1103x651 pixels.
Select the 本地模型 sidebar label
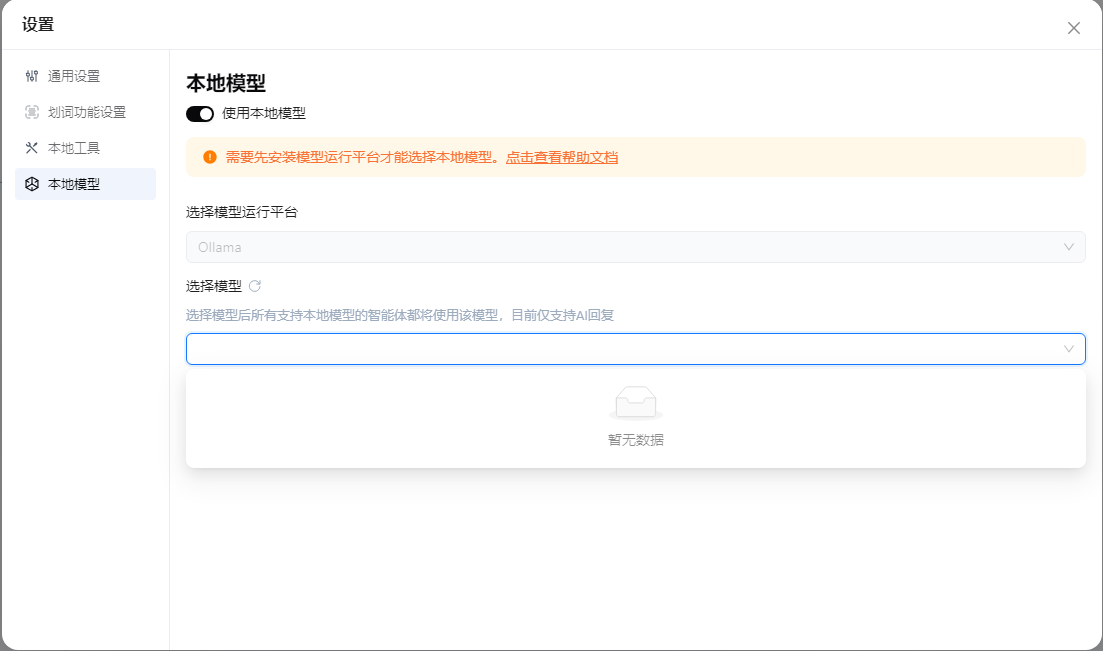(x=74, y=184)
